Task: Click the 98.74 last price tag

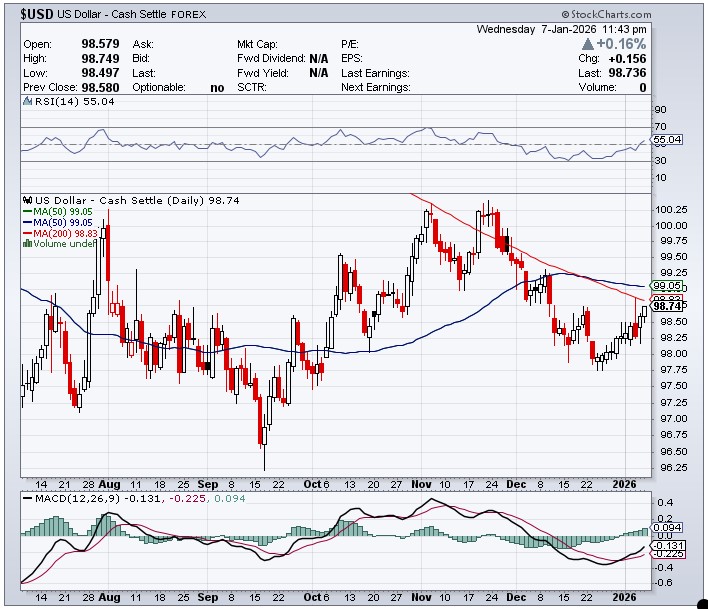Action: click(x=667, y=306)
